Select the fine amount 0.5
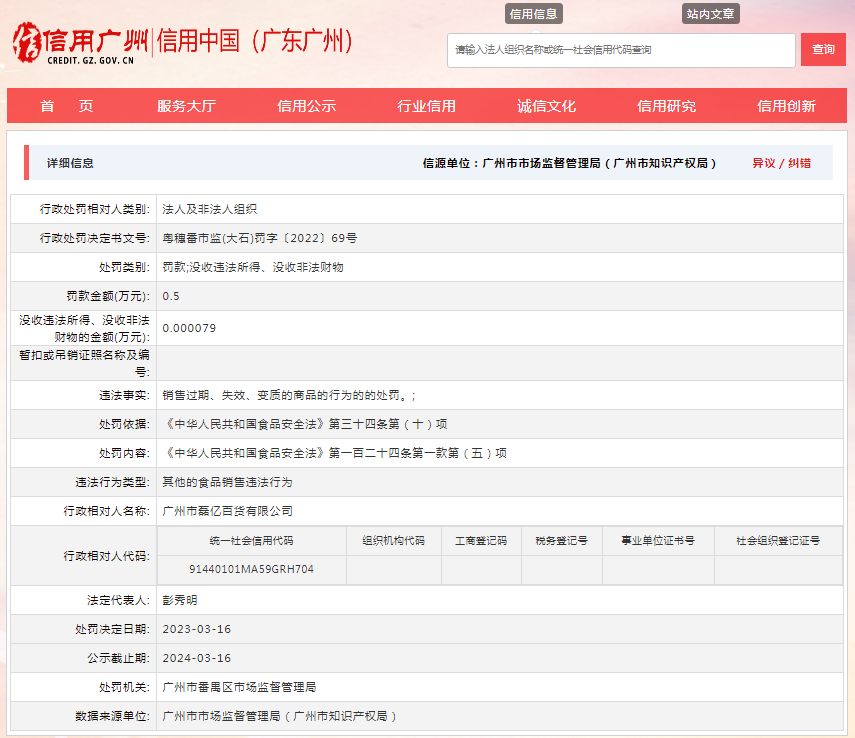855x738 pixels. click(x=171, y=296)
